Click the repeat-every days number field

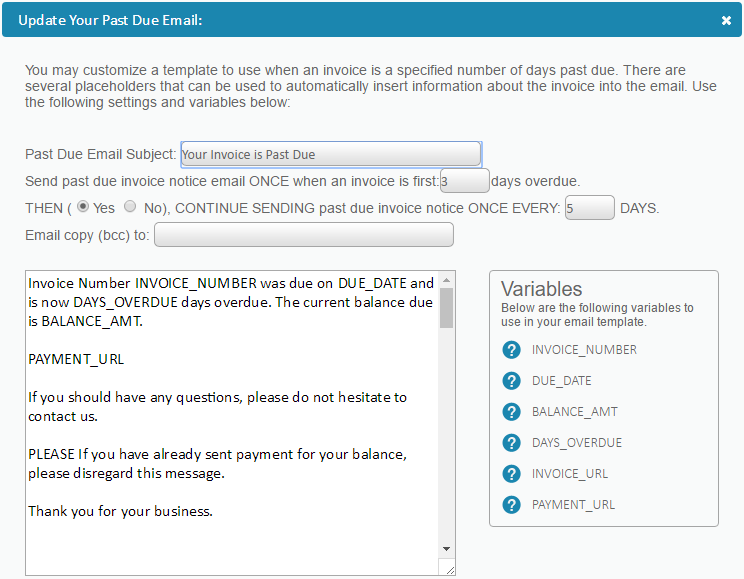[x=589, y=208]
